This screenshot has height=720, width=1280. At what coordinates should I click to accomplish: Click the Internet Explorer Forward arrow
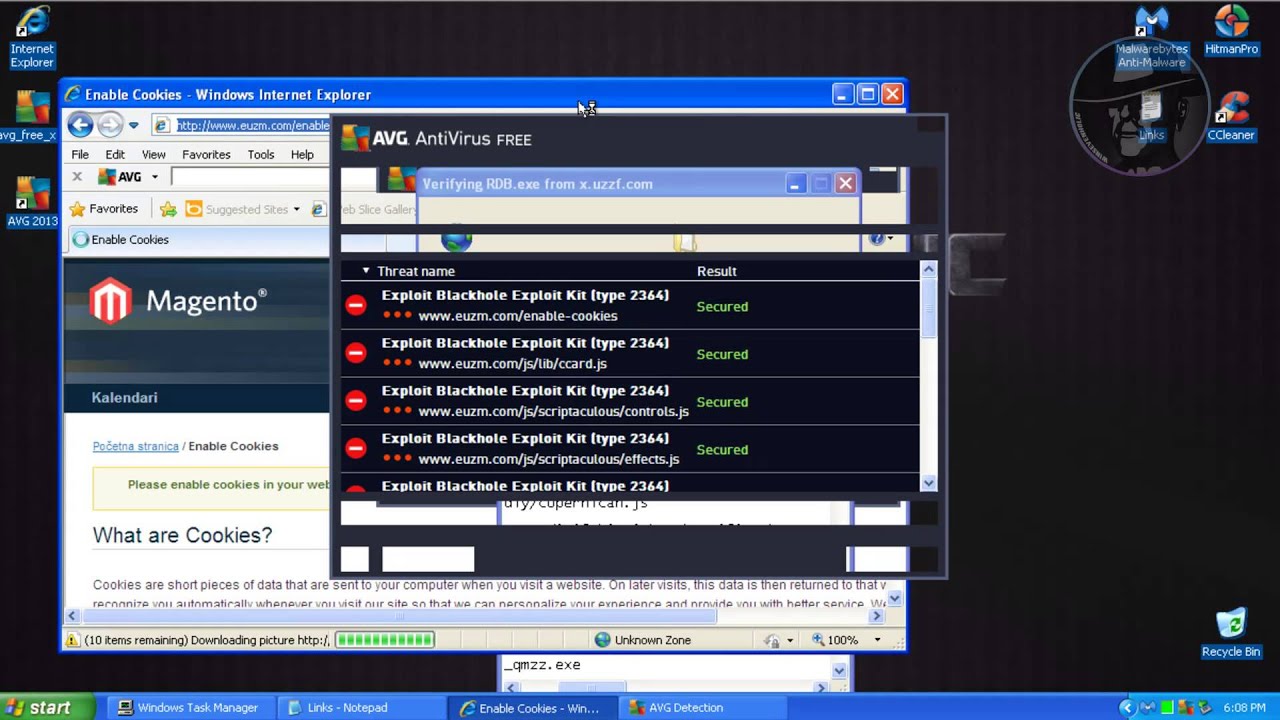[109, 125]
